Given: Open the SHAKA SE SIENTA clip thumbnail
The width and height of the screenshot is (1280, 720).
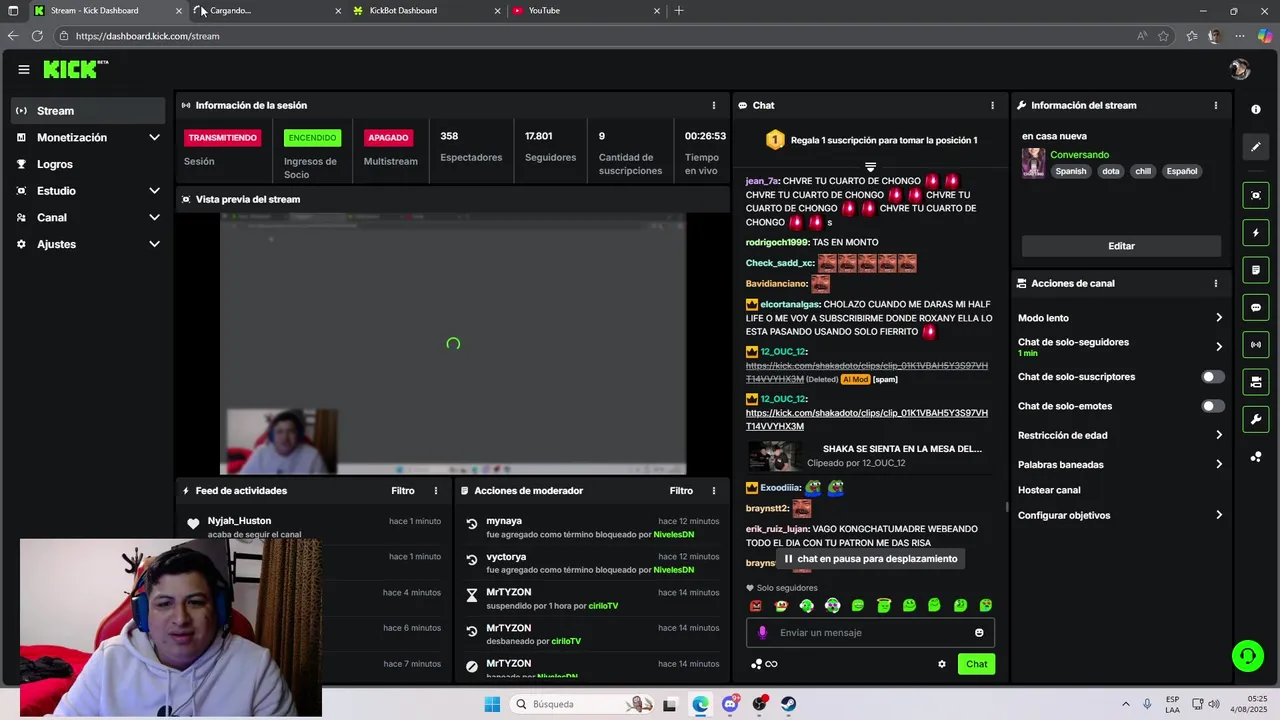Looking at the screenshot, I should pos(774,456).
